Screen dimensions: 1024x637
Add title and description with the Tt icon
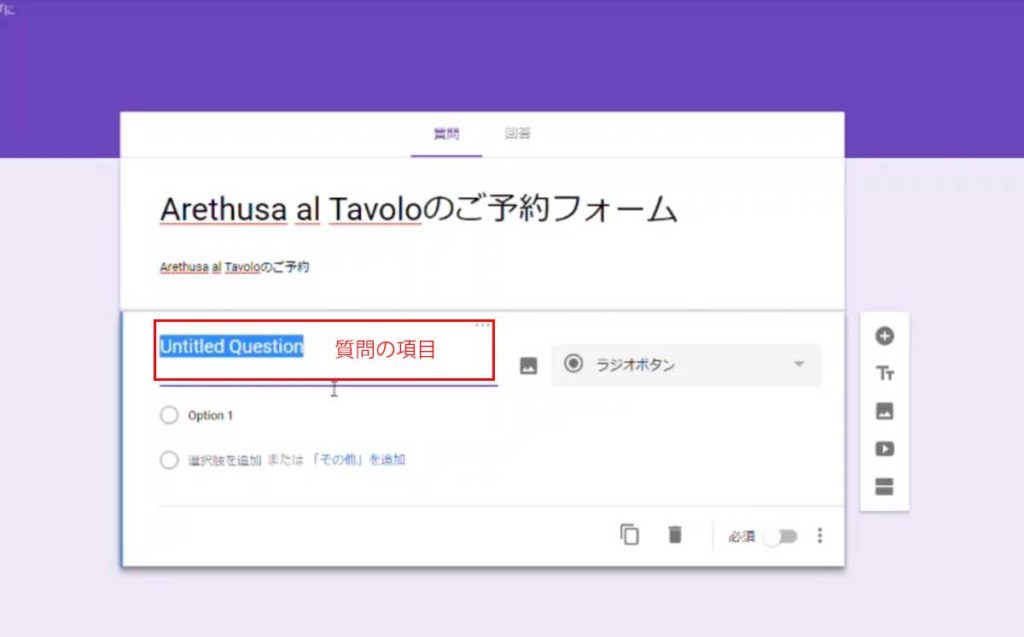coord(884,374)
